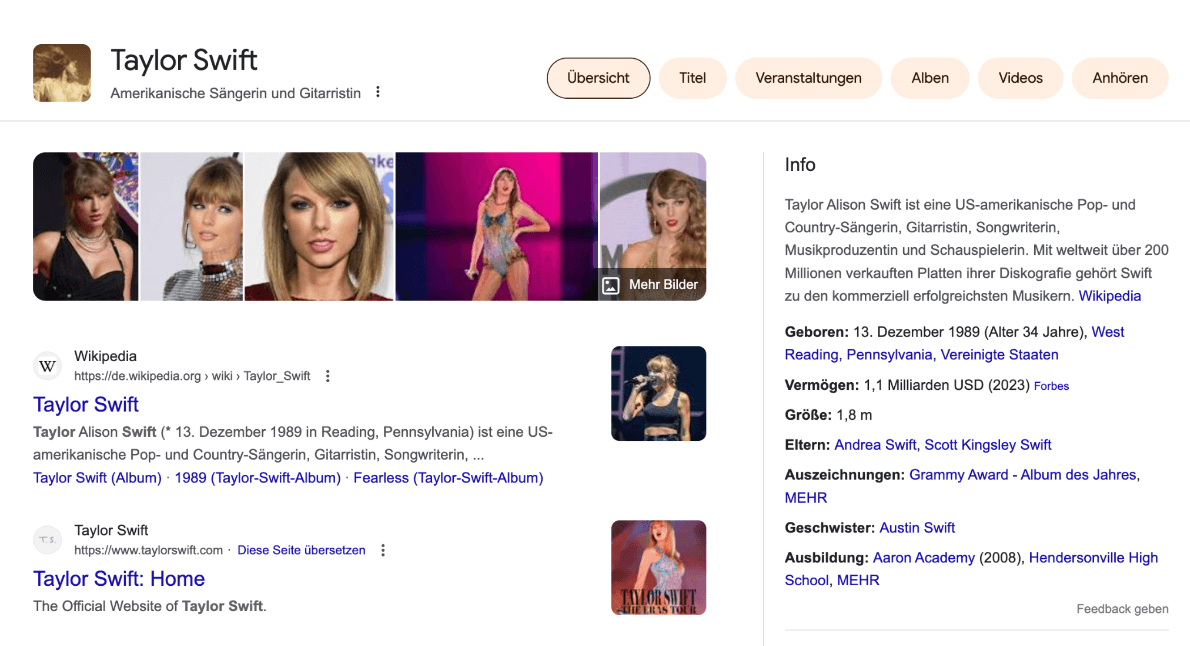
Task: Click the Taylor Swift album cover icon in header
Action: 62,73
